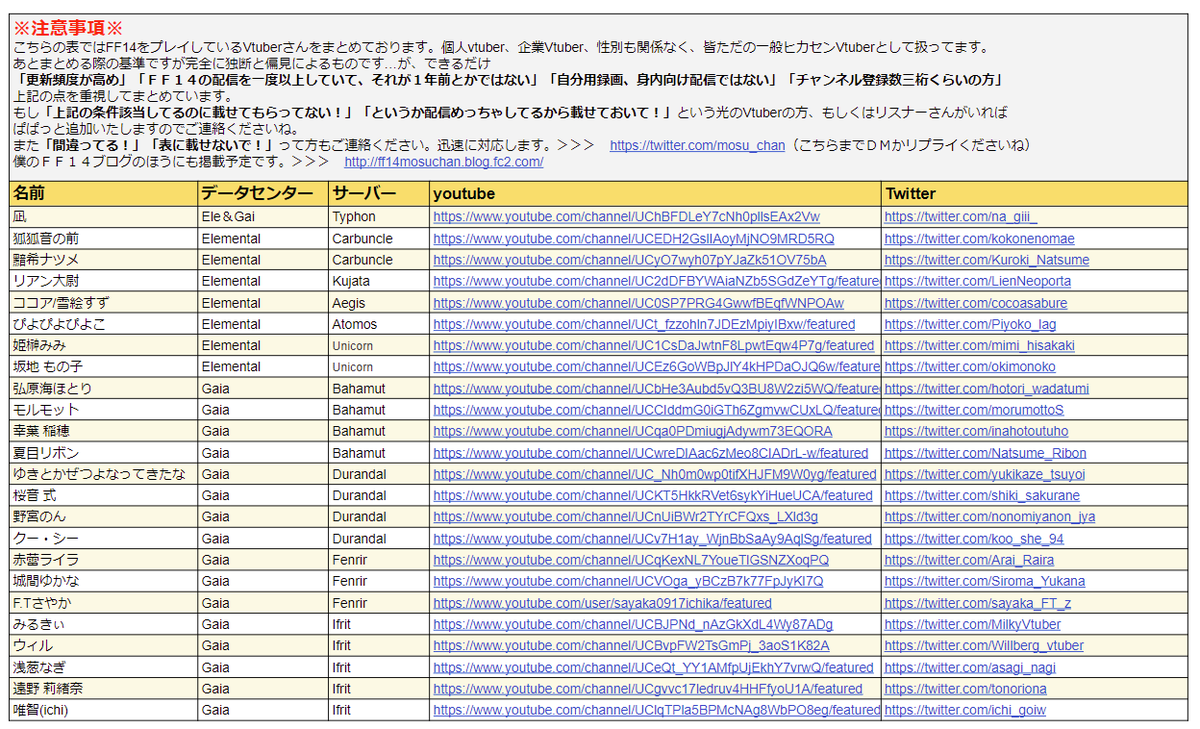
Task: Open the twitter.com/LienNeoporta link
Action: 978,282
